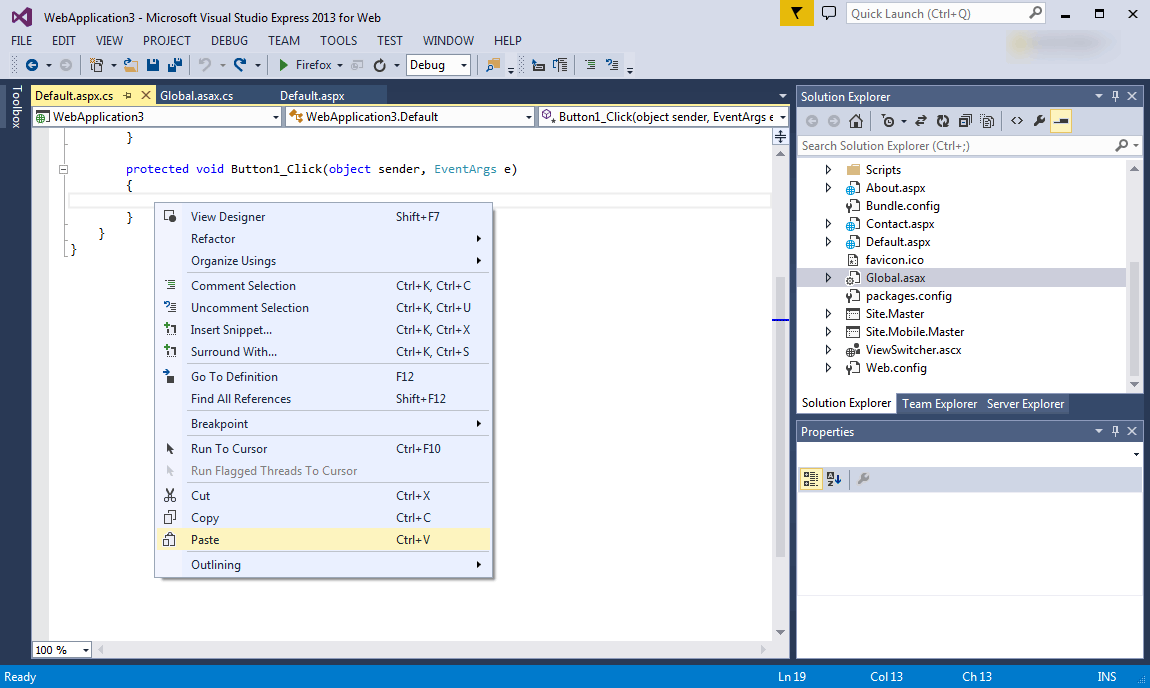Open the feedback speech-bubble icon
The height and width of the screenshot is (688, 1150).
click(829, 13)
